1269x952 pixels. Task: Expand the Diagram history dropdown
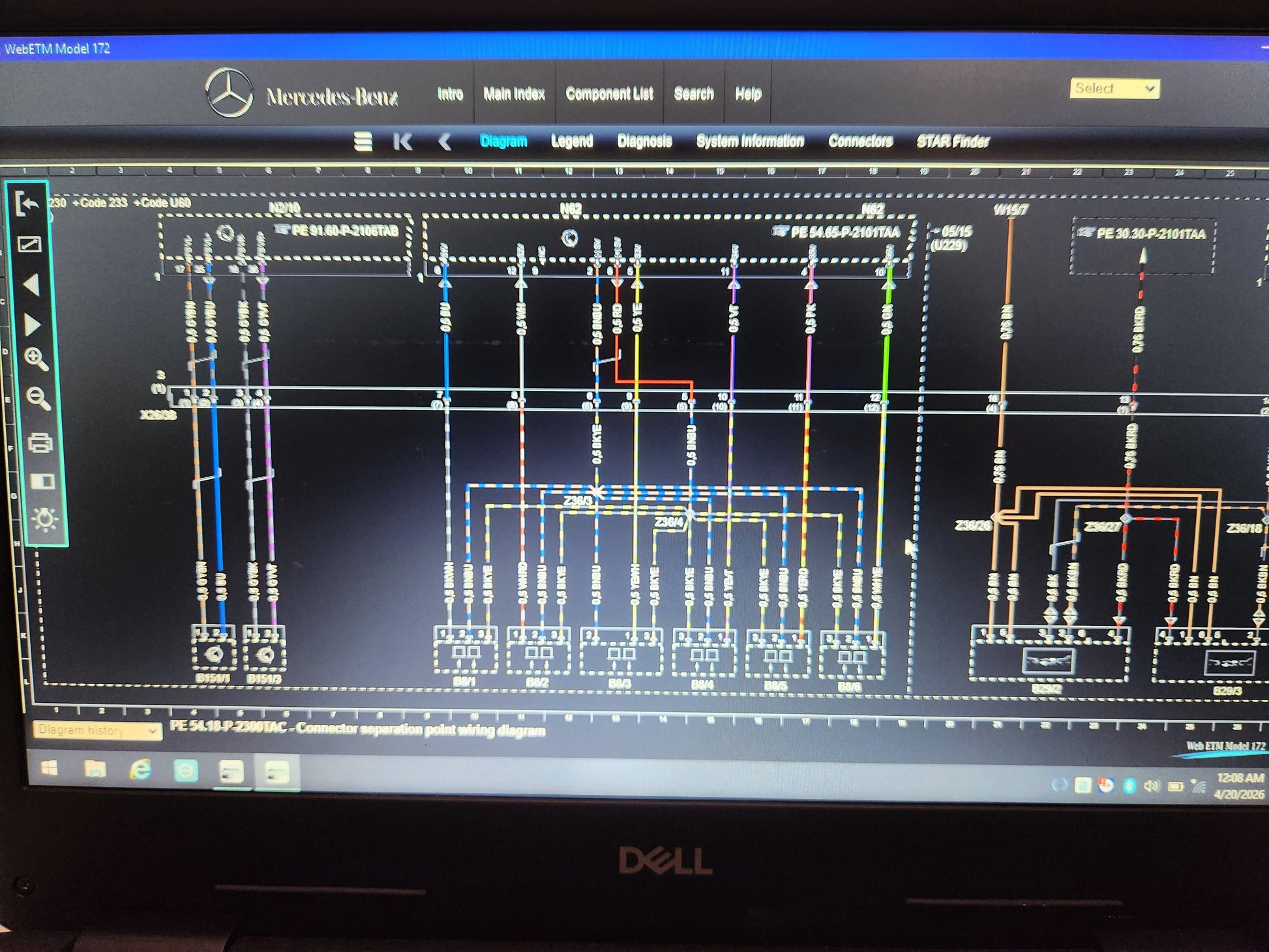pos(97,730)
